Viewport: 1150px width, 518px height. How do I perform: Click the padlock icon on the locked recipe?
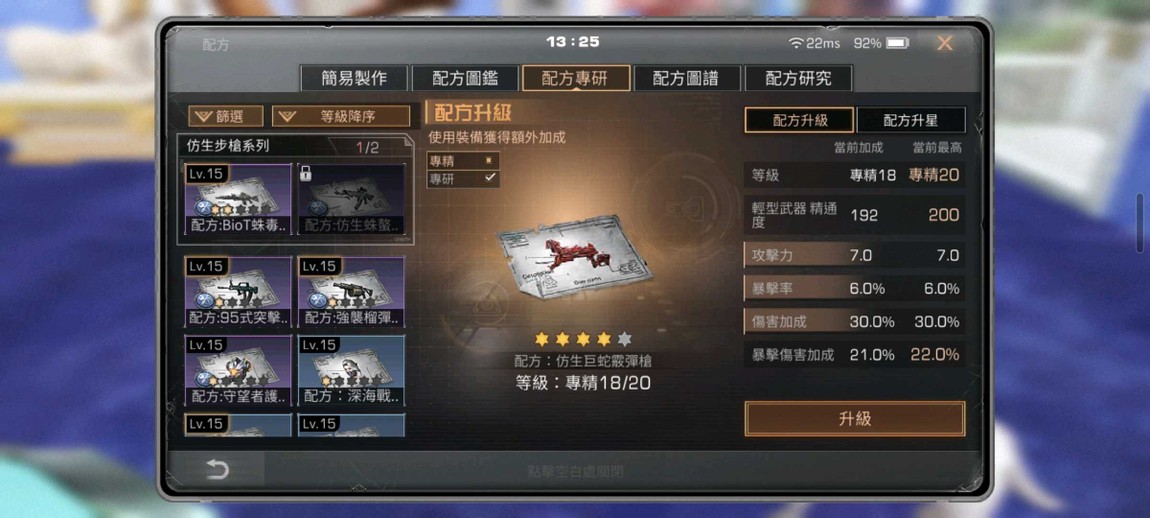[306, 173]
